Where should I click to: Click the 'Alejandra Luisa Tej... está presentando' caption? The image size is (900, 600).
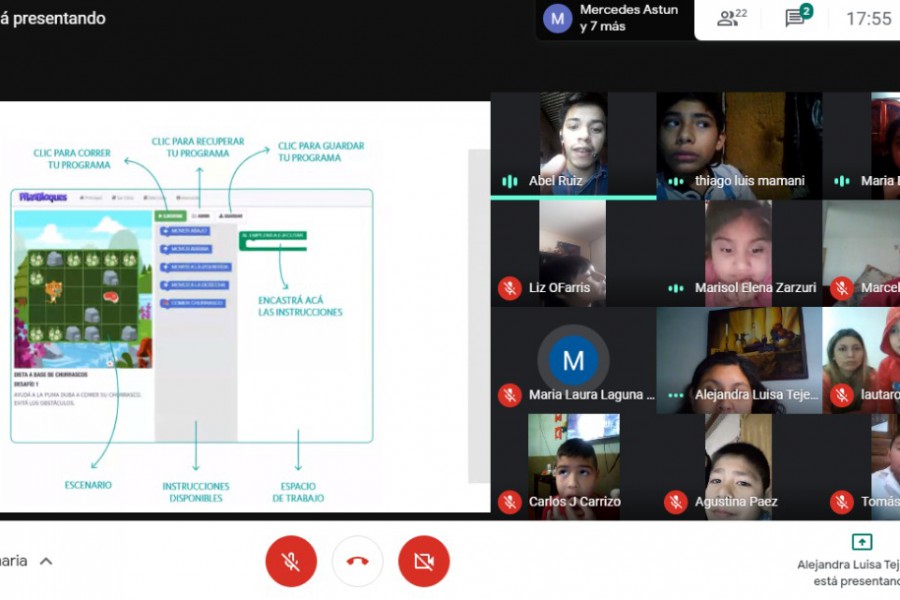(x=848, y=573)
